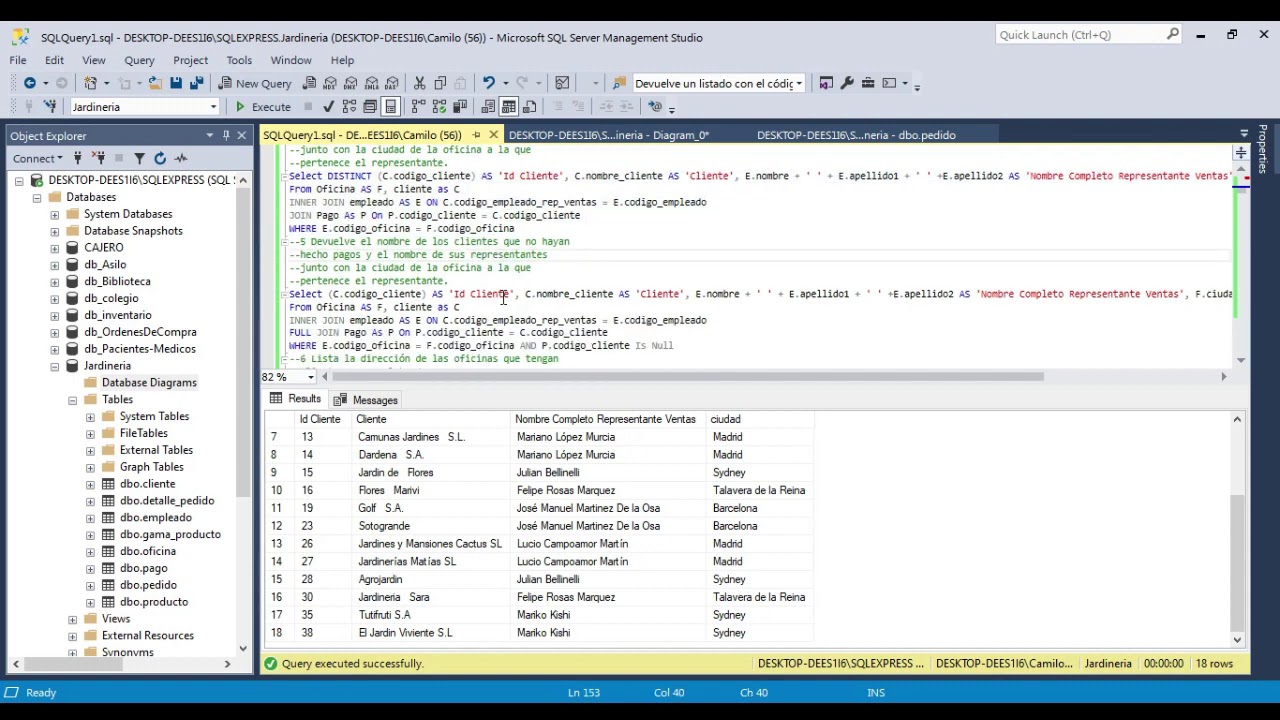
Task: Open the File menu
Action: [18, 60]
